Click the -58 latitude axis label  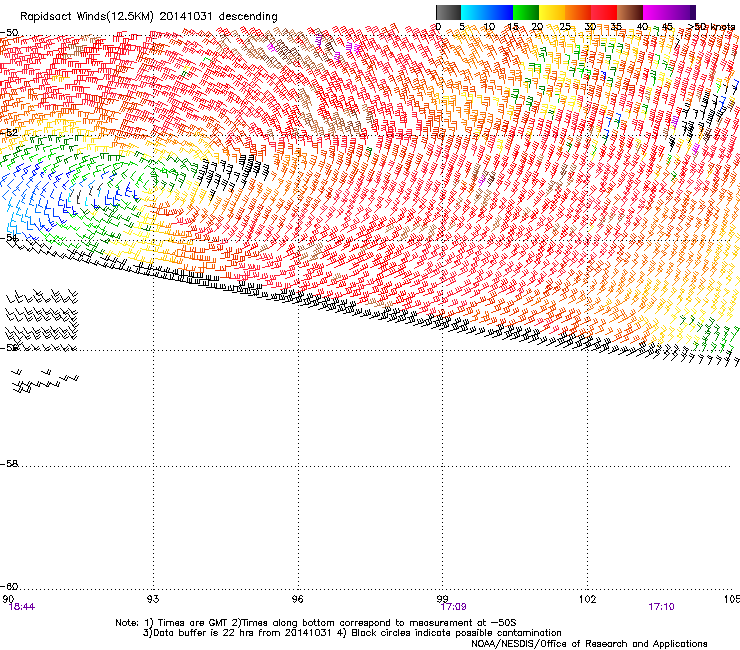pos(9,464)
